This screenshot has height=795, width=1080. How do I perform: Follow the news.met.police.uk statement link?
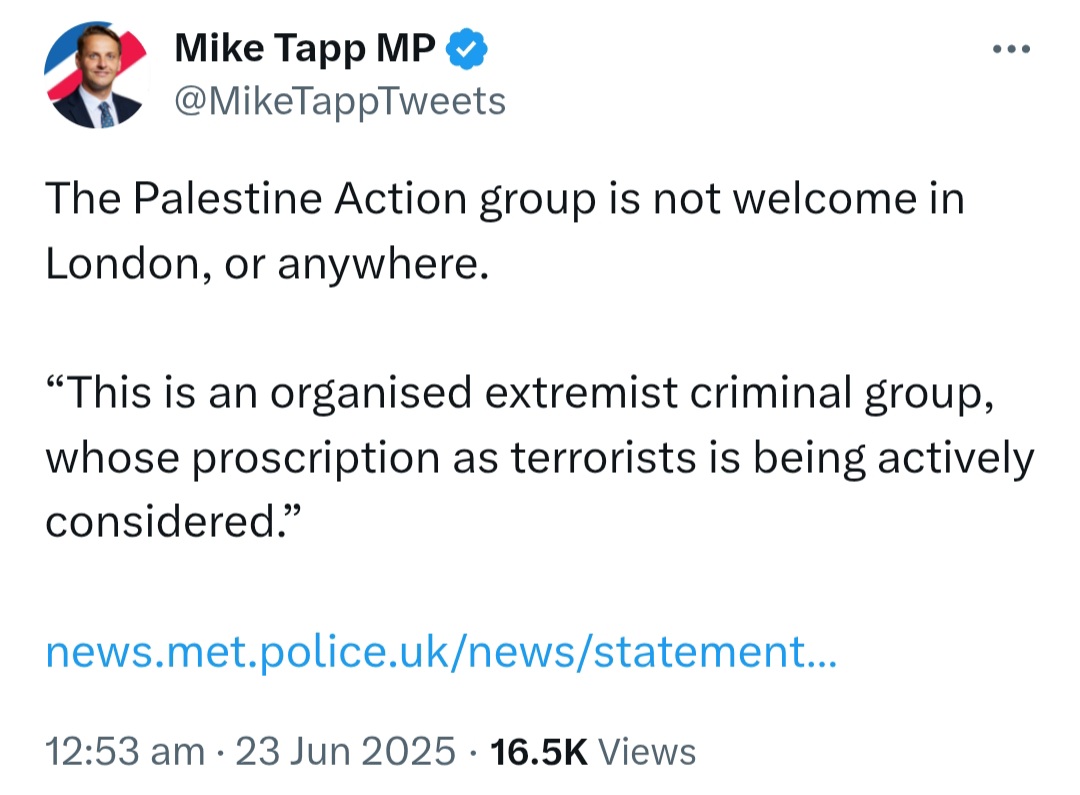click(442, 651)
